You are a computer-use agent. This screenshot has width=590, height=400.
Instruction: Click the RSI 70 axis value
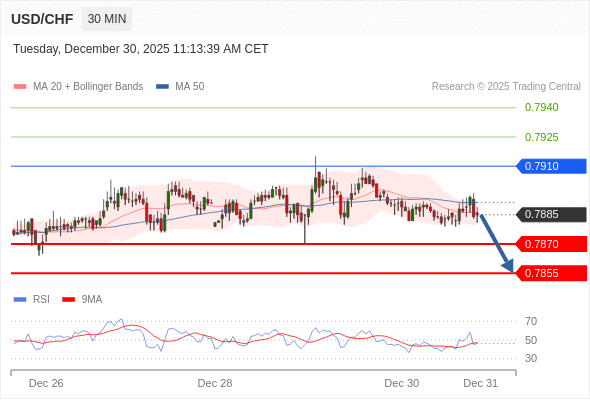point(531,321)
